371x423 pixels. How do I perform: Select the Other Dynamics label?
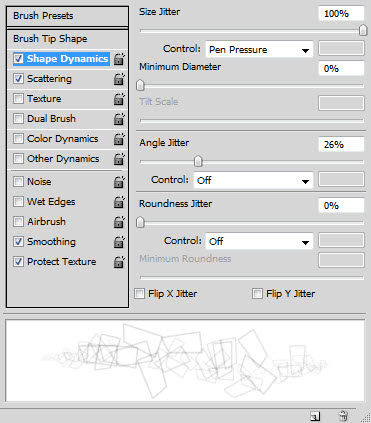tap(63, 159)
